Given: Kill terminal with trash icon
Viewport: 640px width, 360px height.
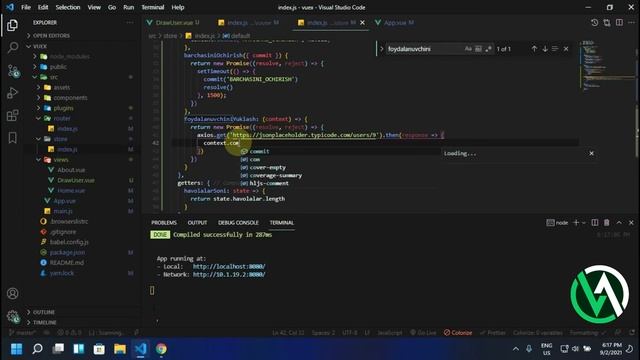Looking at the screenshot, I should coord(607,222).
